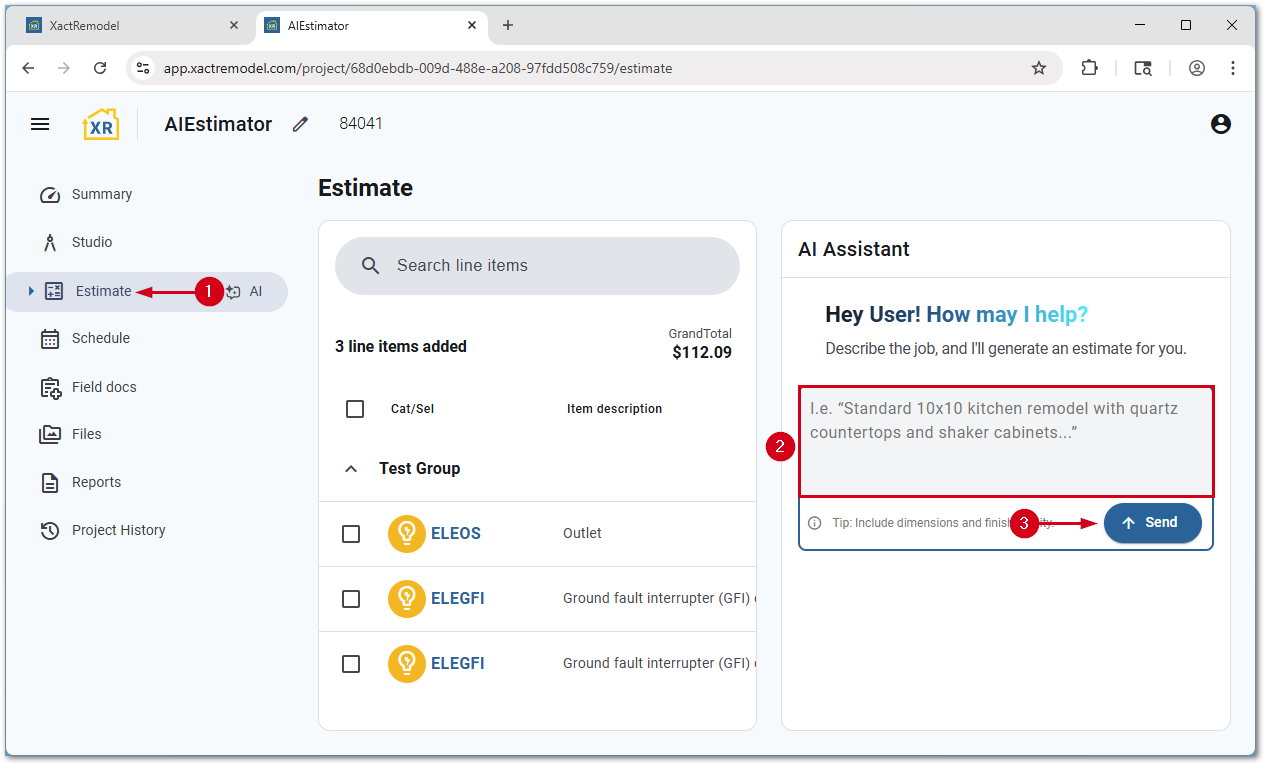Open the Schedule page in sidebar
Viewport: 1265px width, 765px height.
(100, 338)
